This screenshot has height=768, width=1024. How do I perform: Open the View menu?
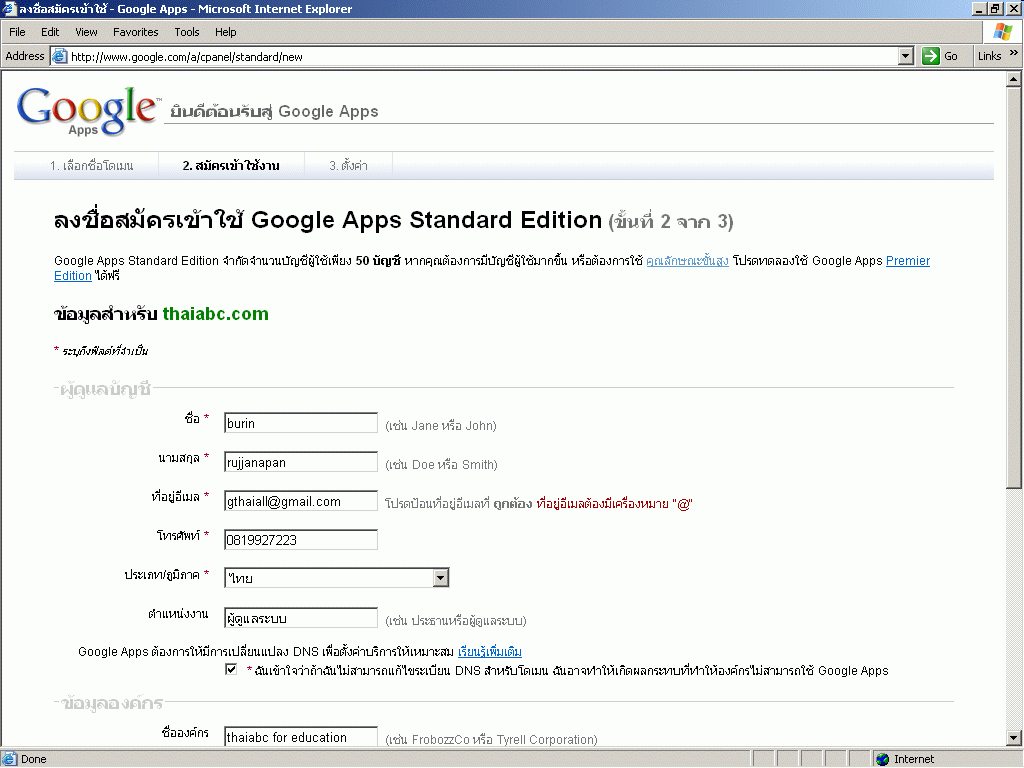(86, 32)
